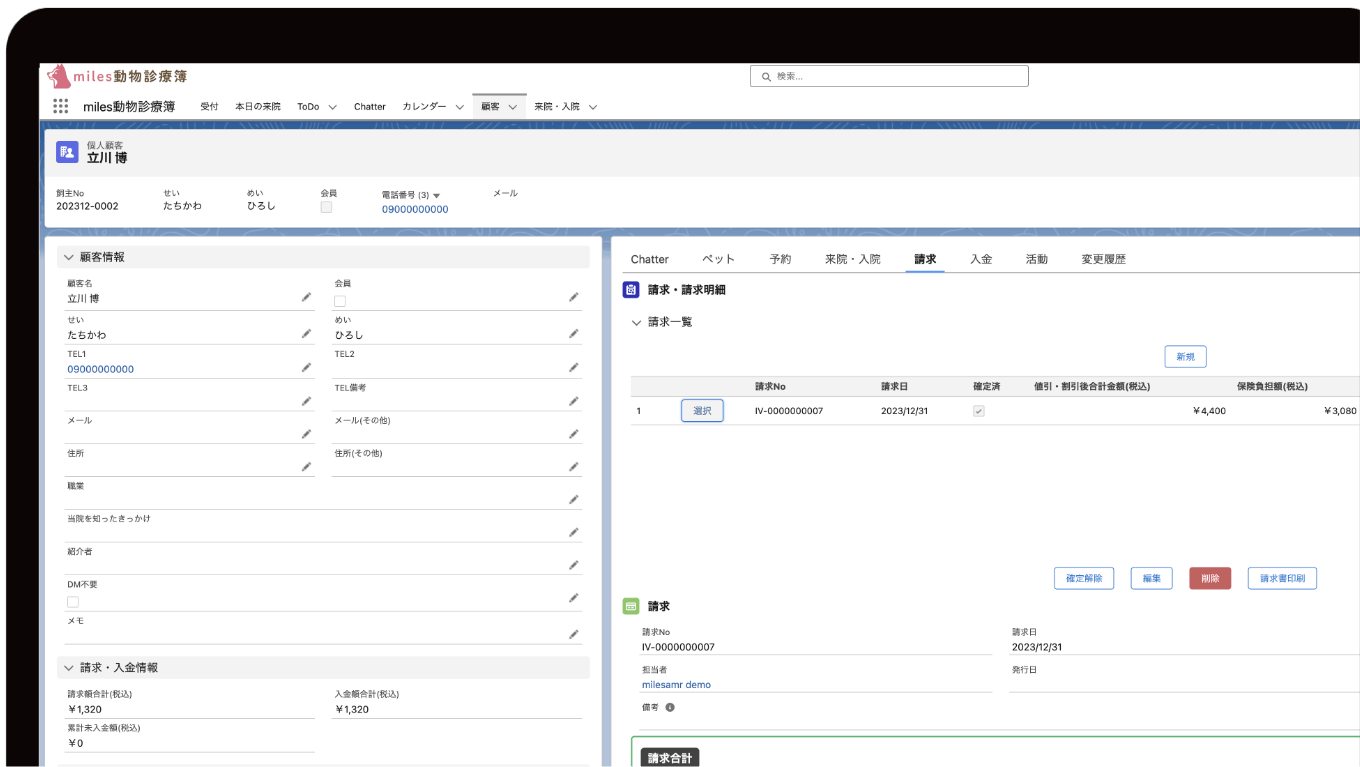The width and height of the screenshot is (1360, 767).
Task: Open the カレンダー tab dropdown arrow
Action: [459, 107]
